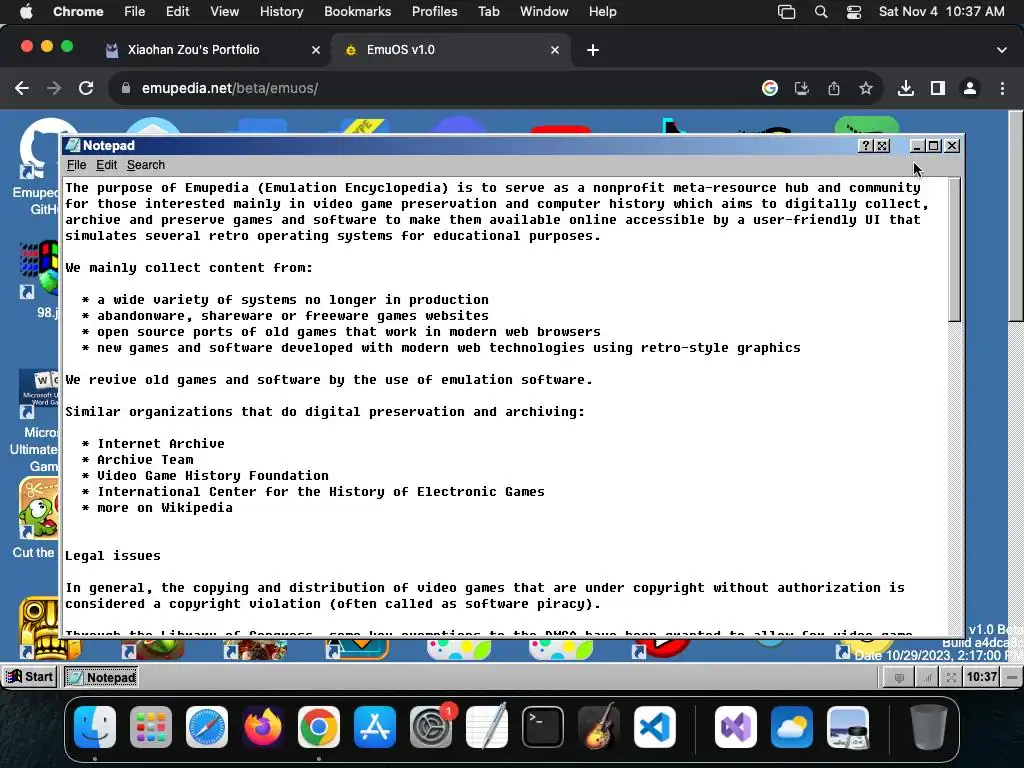Click the EmuOS taskbar clock 10:37
Image resolution: width=1024 pixels, height=768 pixels.
tap(982, 677)
